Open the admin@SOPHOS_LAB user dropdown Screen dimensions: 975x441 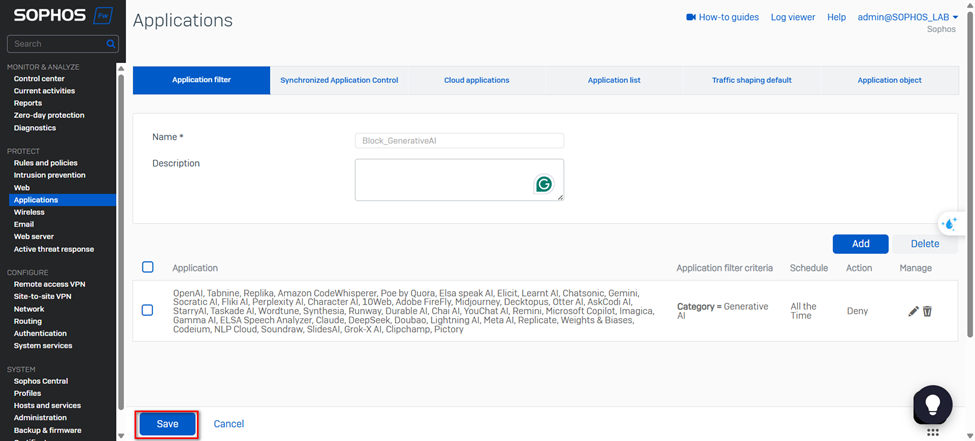point(907,17)
